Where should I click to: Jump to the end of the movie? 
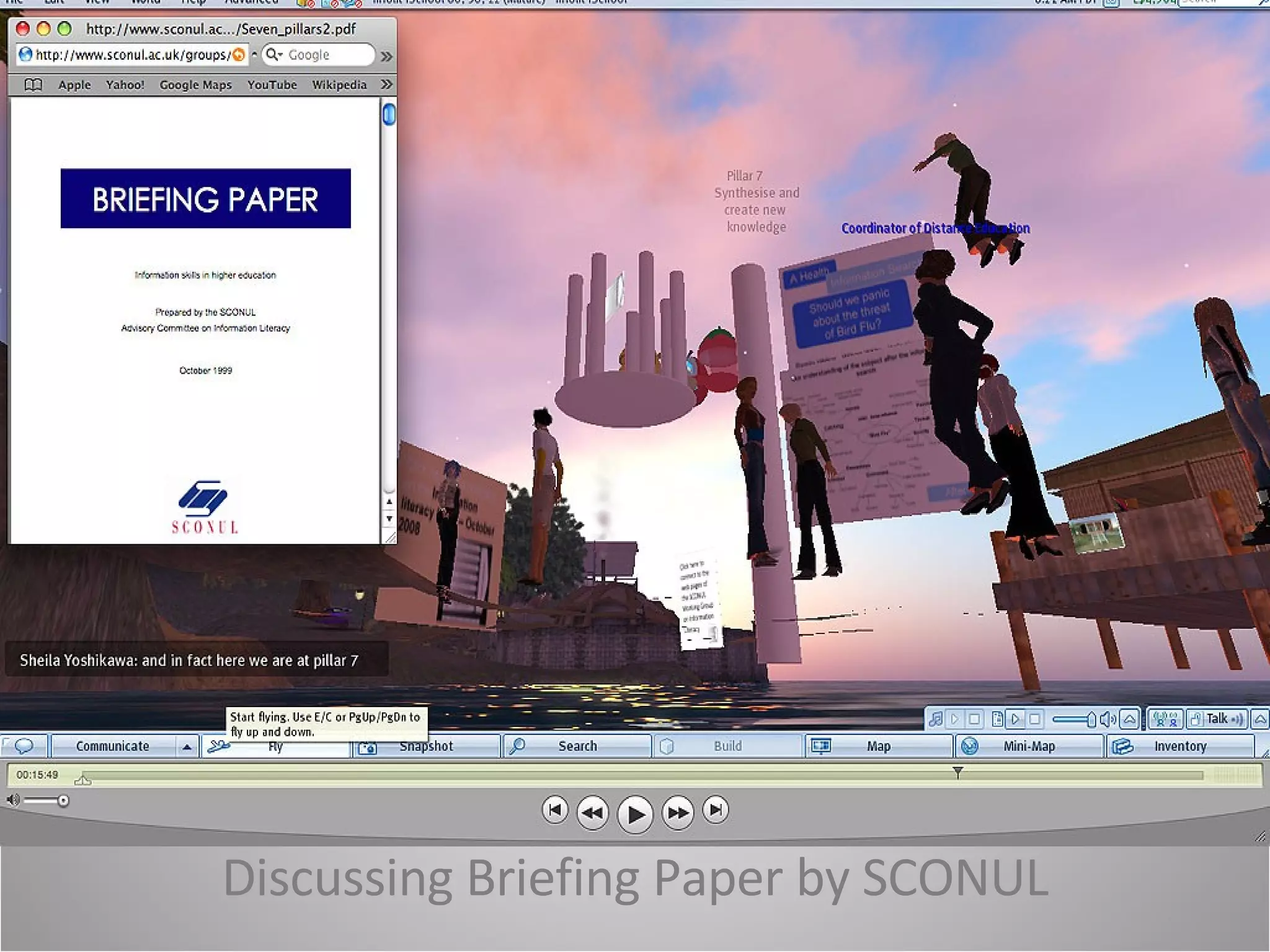click(716, 810)
